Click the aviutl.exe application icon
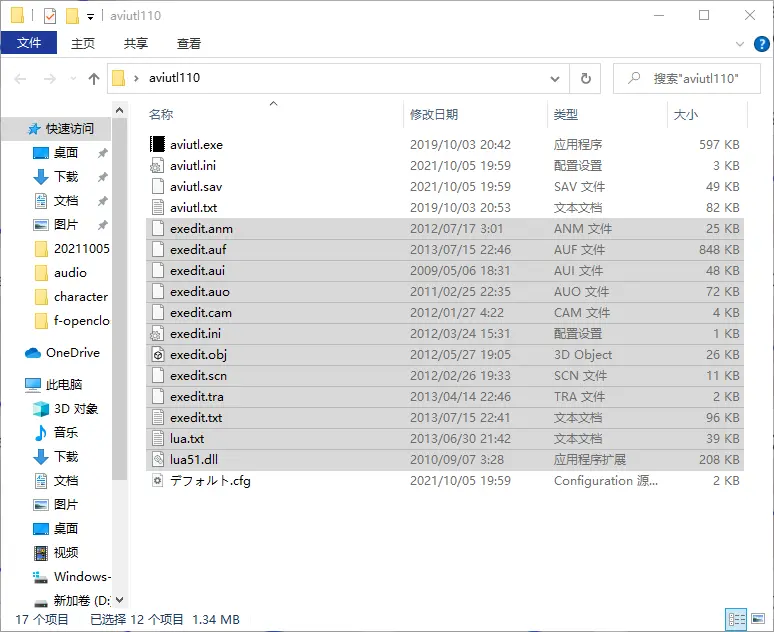 (157, 144)
